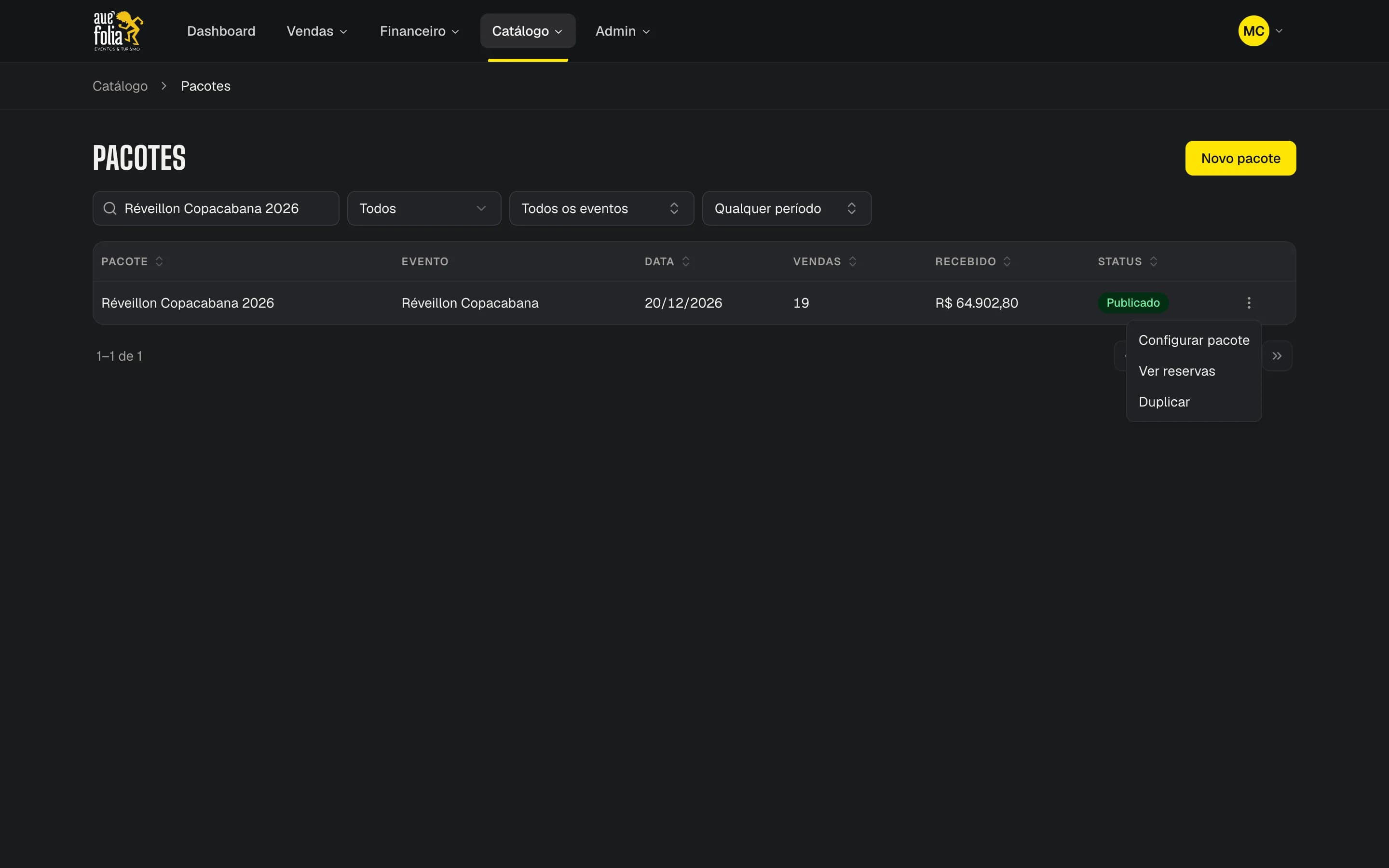Expand the Admin navigation menu

[x=623, y=31]
